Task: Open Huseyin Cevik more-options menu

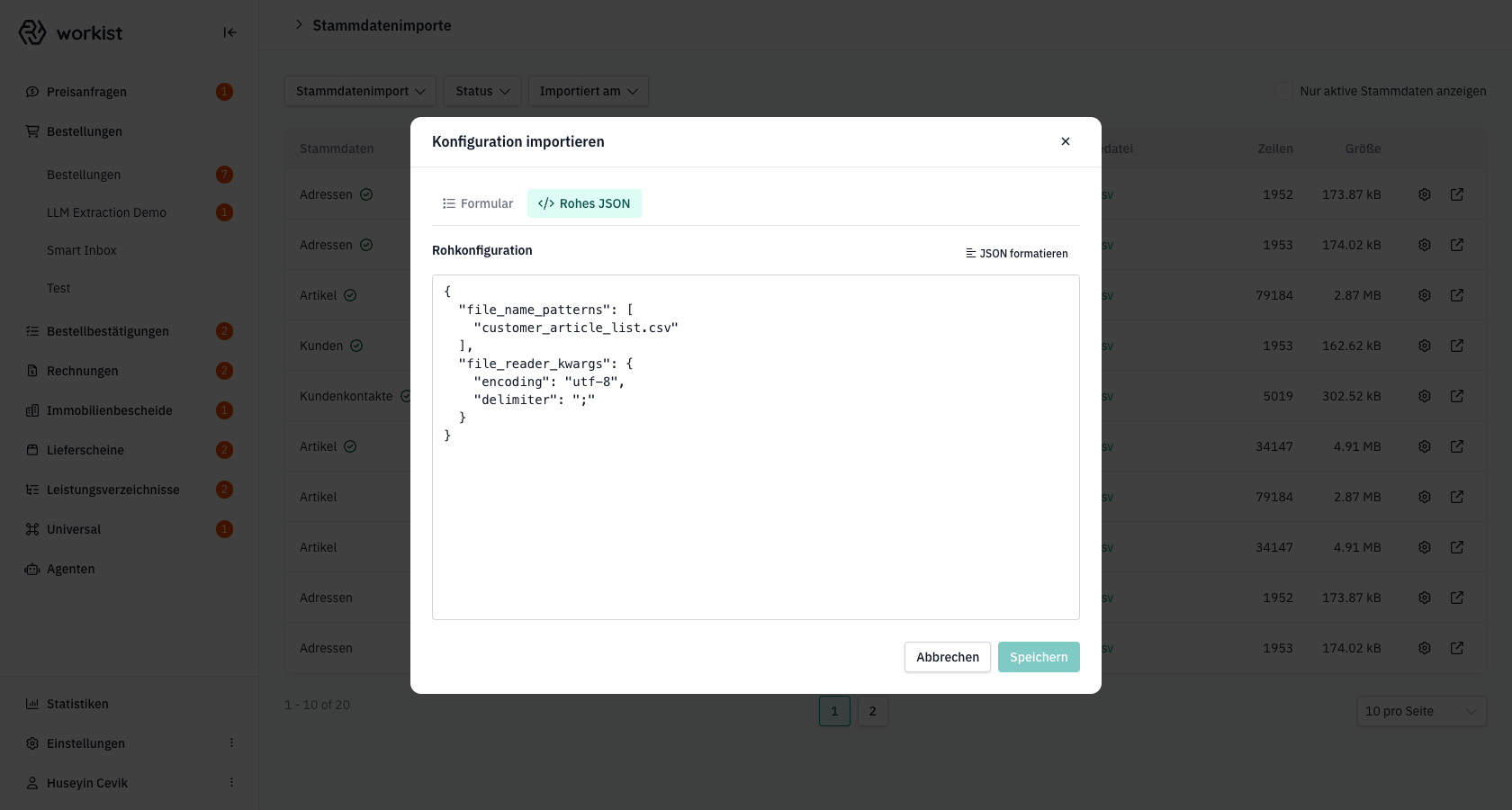Action: tap(231, 783)
